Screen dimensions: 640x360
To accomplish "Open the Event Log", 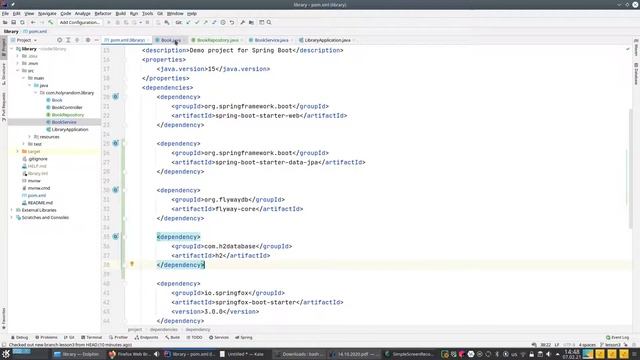I will coord(618,338).
